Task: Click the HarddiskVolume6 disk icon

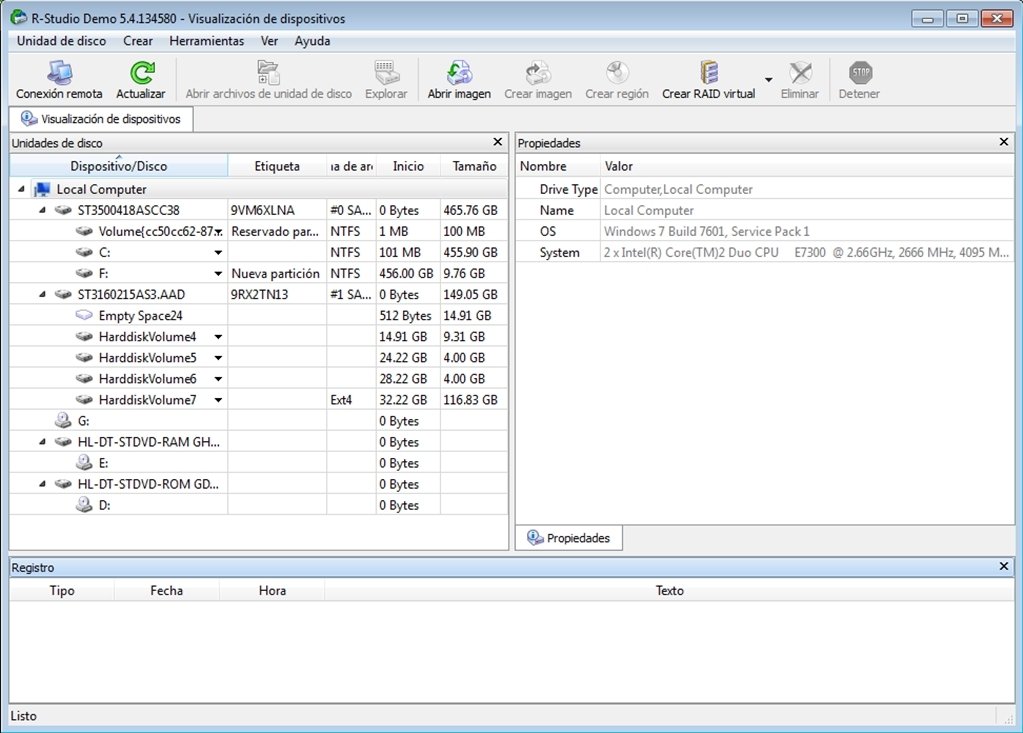Action: point(84,378)
